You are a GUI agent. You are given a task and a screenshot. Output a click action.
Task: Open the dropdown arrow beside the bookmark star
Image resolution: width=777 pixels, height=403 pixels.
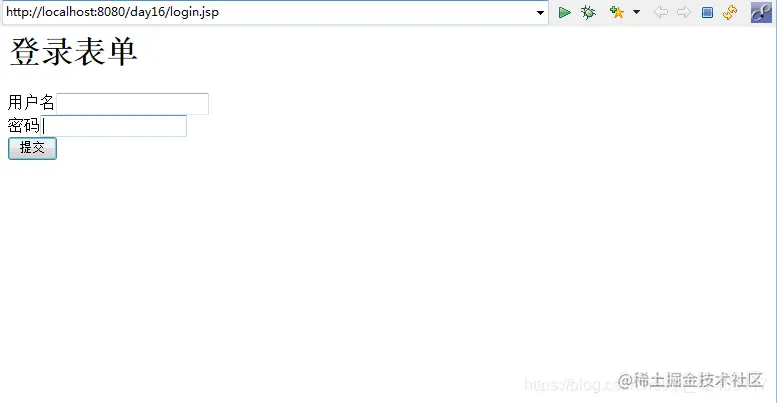[636, 12]
